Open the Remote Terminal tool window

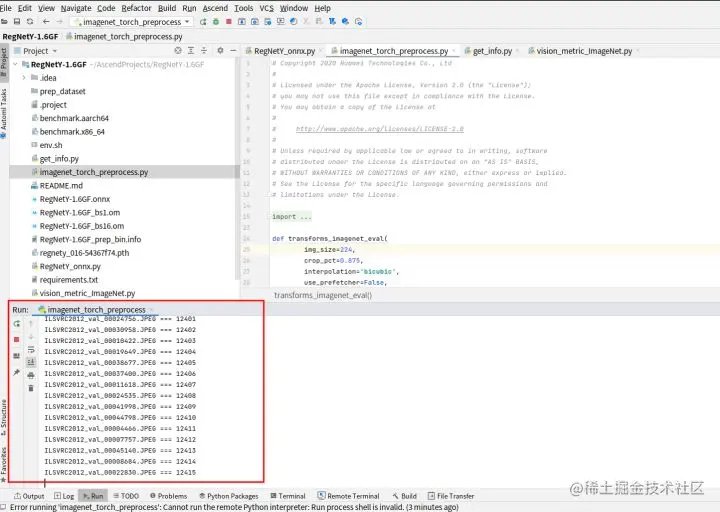coord(349,496)
